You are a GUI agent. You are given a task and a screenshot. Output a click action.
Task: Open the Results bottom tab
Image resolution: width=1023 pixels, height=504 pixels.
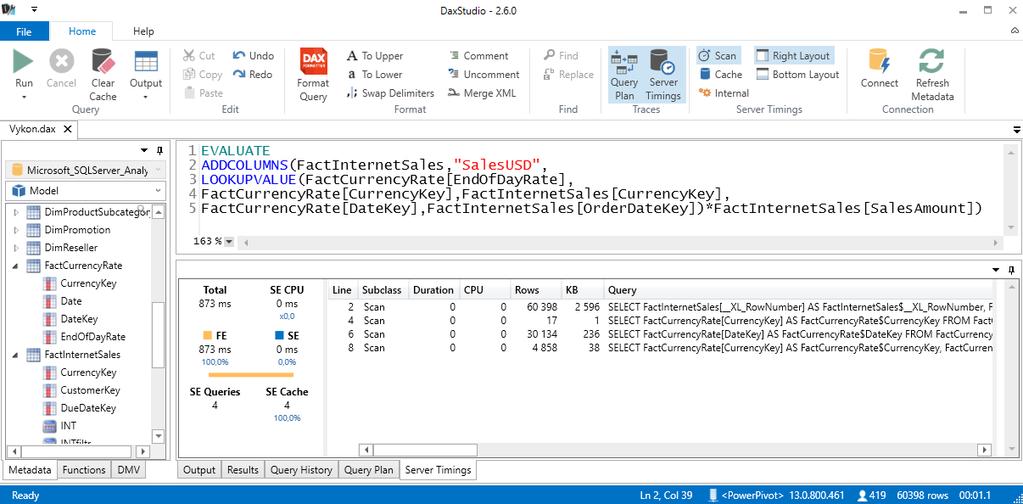pos(242,469)
